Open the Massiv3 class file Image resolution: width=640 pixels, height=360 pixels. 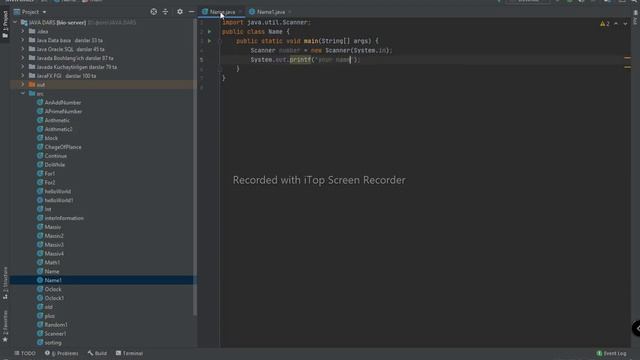(54, 245)
